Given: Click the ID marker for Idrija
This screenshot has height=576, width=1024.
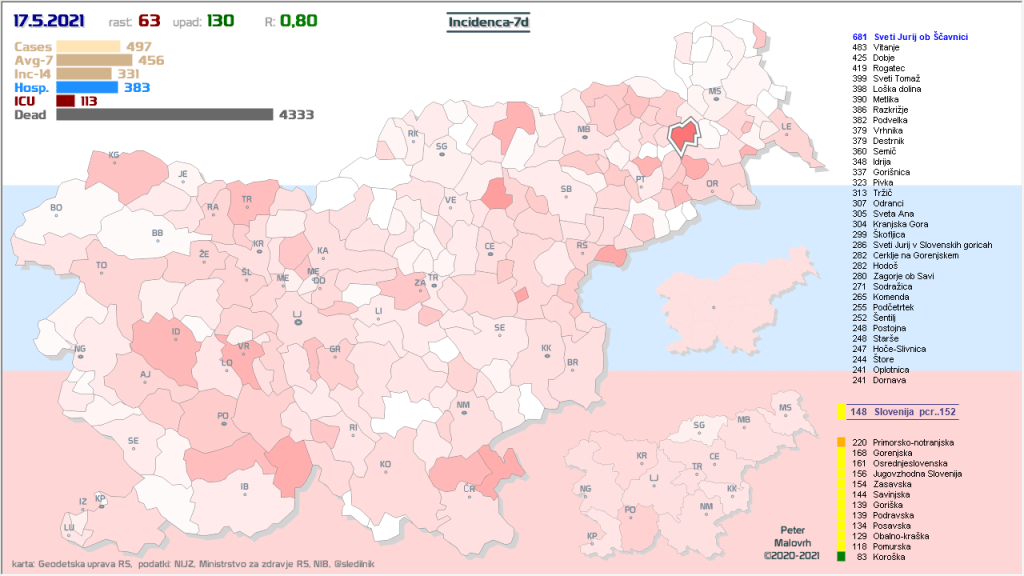Looking at the screenshot, I should (x=176, y=332).
